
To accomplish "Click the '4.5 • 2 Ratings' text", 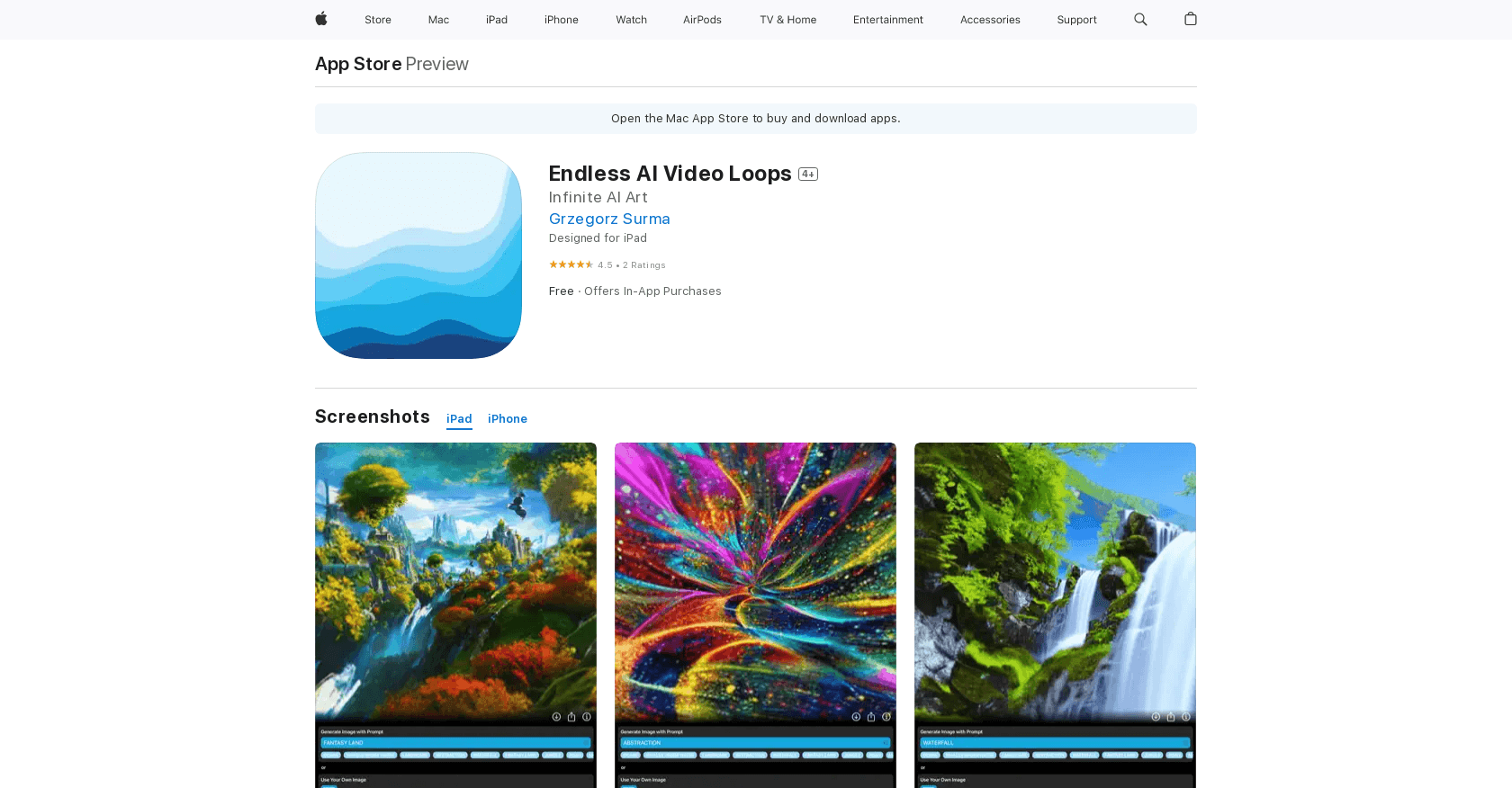I will point(632,265).
